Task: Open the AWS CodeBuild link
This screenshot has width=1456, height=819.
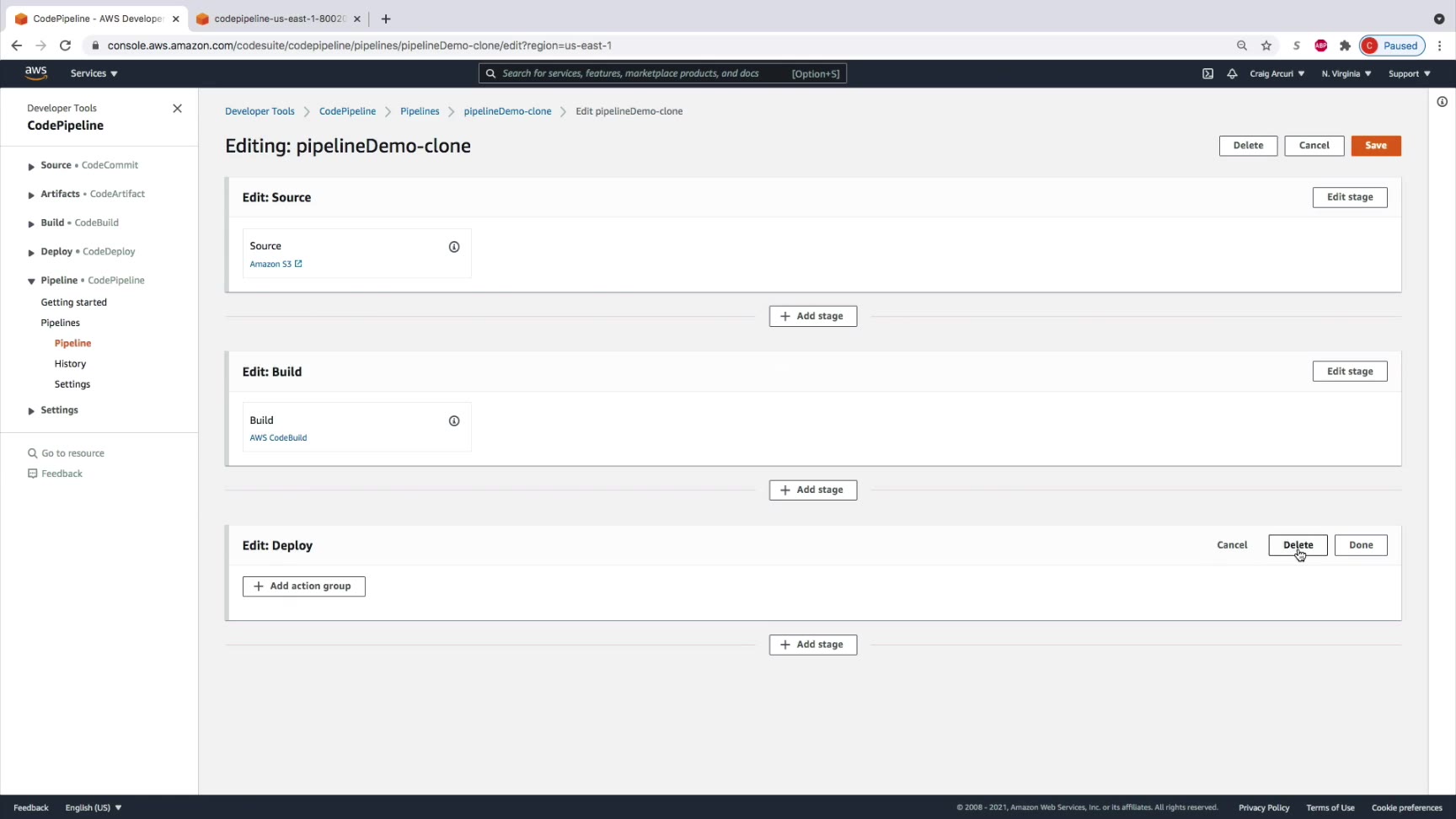Action: (278, 438)
